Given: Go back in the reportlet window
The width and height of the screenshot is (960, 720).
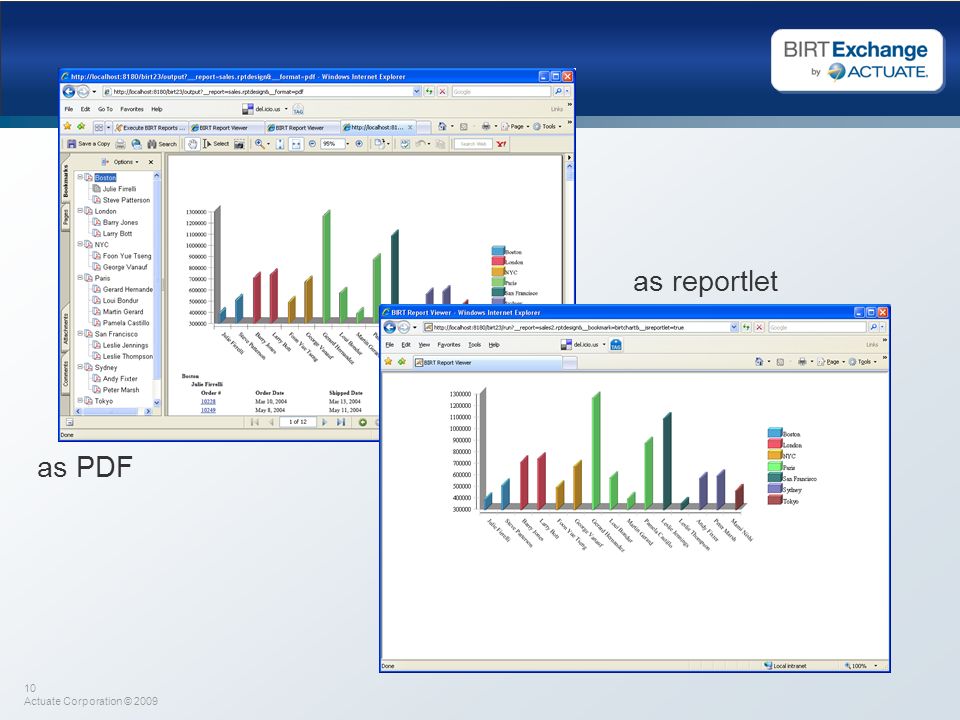Looking at the screenshot, I should point(389,328).
